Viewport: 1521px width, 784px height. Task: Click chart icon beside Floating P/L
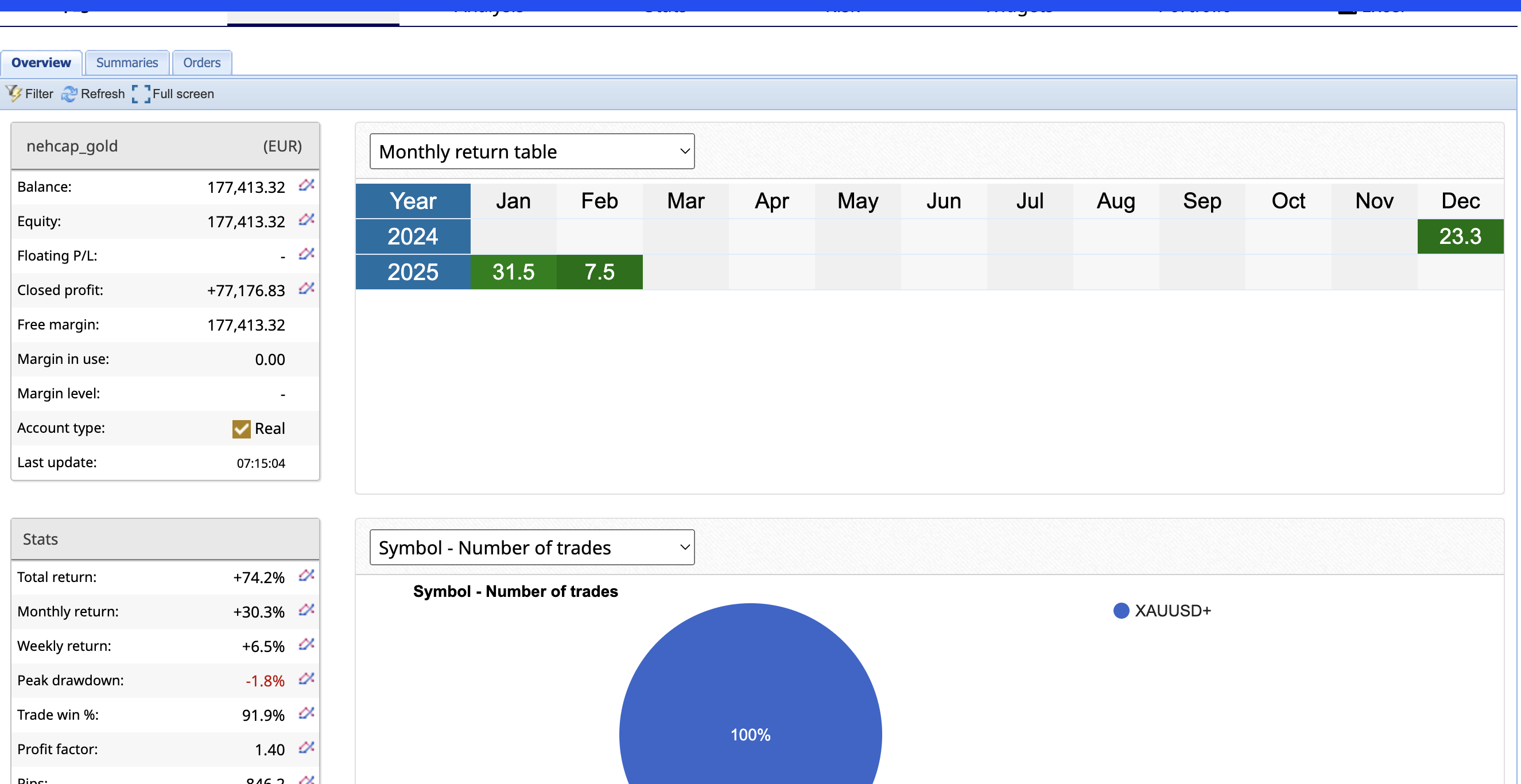[306, 254]
